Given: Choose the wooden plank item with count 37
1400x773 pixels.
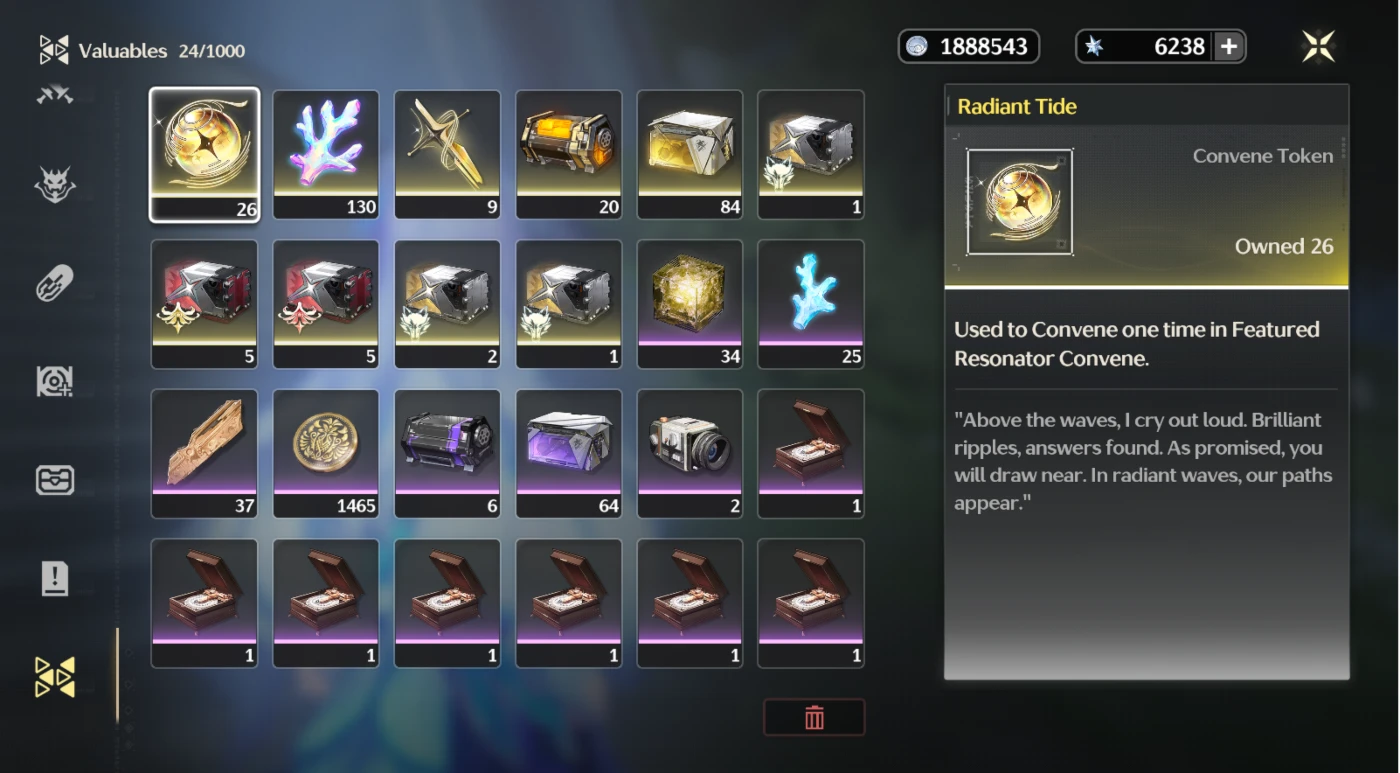Looking at the screenshot, I should point(204,453).
